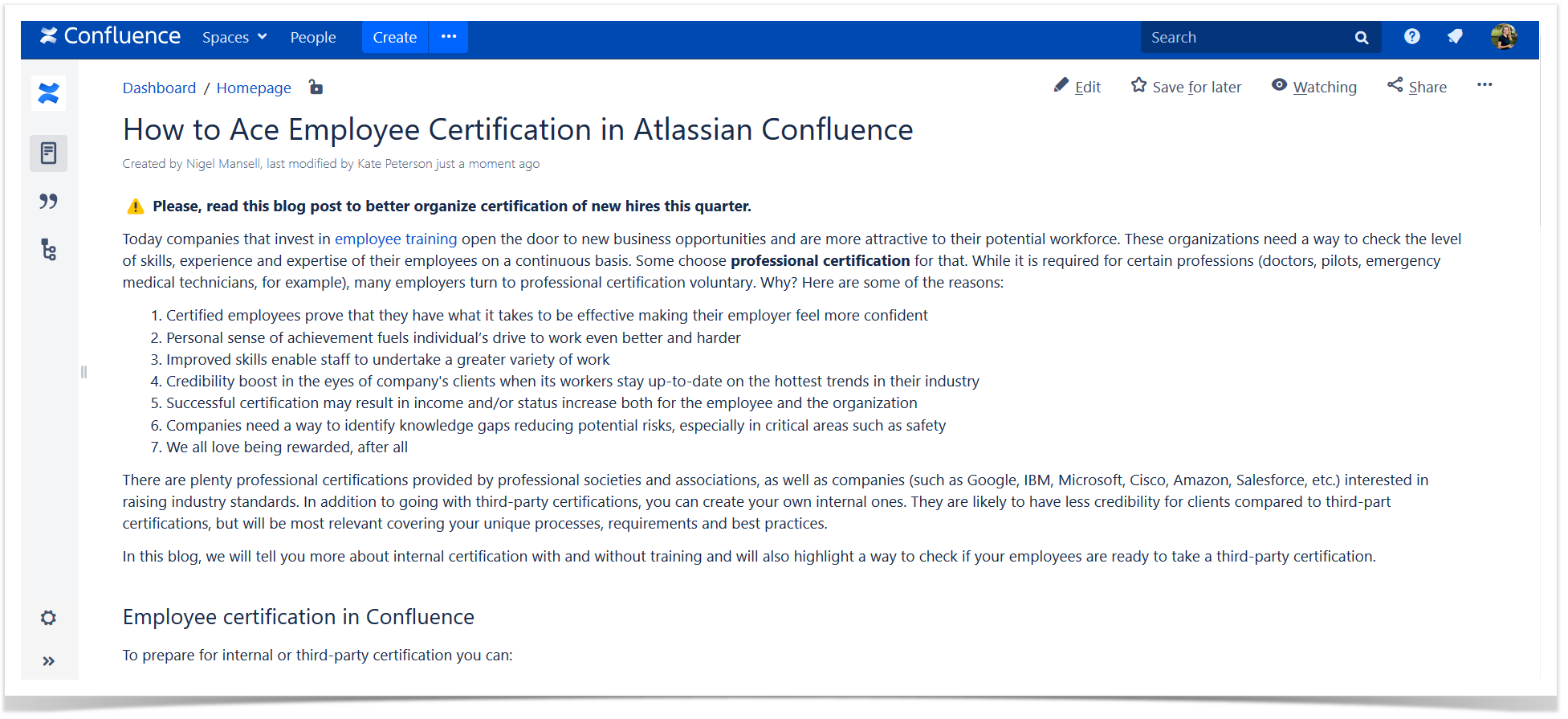Viewport: 1568px width, 719px height.
Task: Open Blog quote icon in sidebar
Action: point(49,201)
